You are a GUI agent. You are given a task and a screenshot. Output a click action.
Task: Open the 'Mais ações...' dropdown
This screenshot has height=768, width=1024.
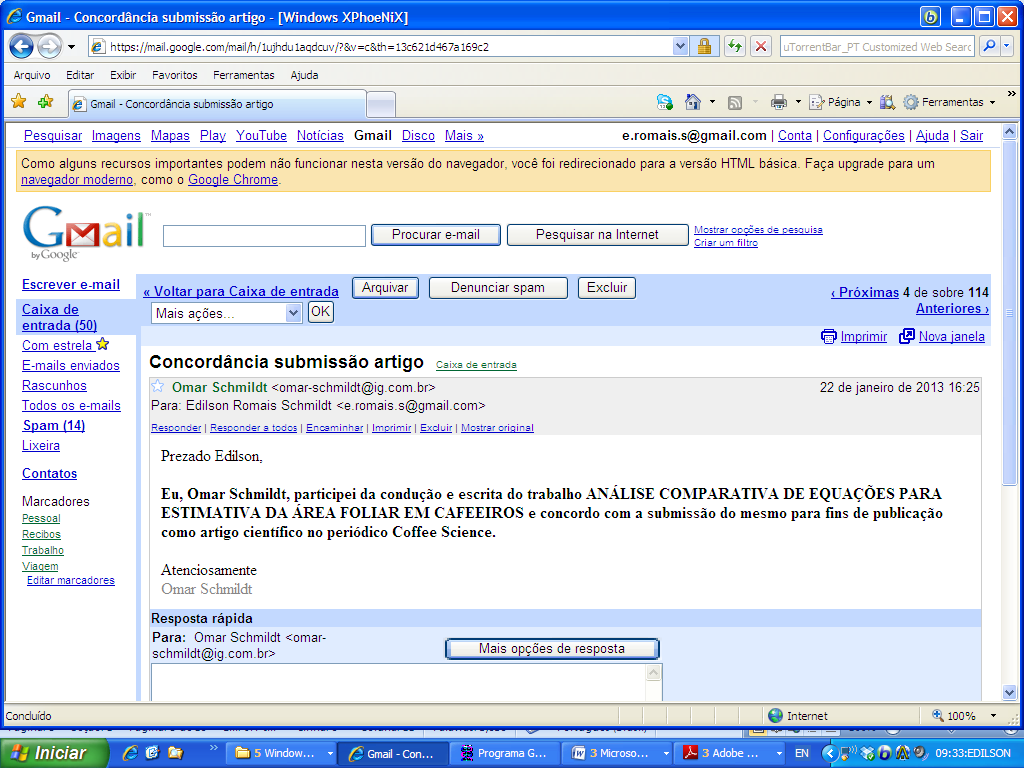(x=226, y=312)
